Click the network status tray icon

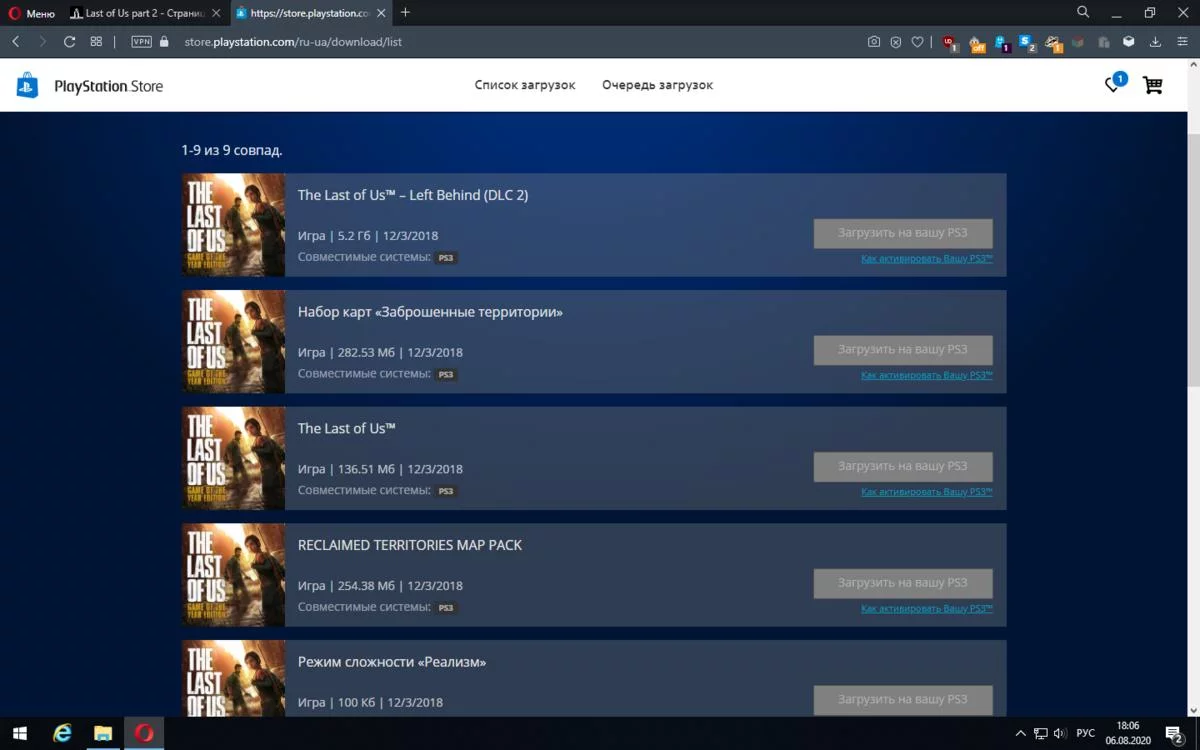[x=1041, y=734]
